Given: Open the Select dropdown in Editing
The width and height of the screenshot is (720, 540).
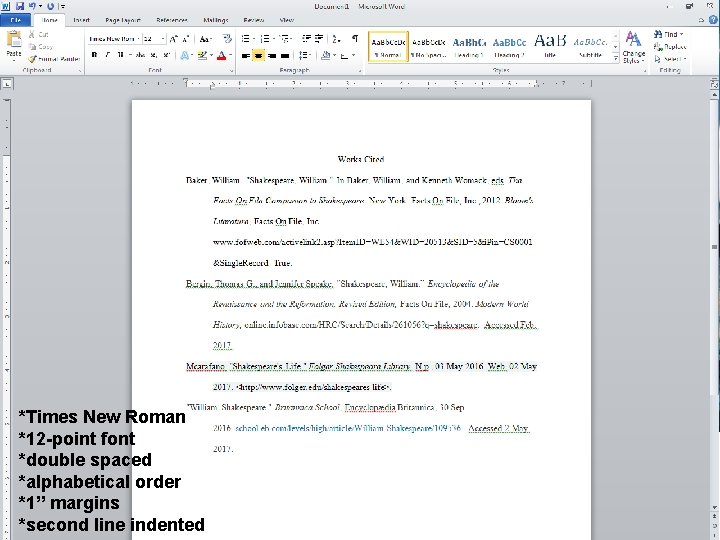Looking at the screenshot, I should pos(671,59).
